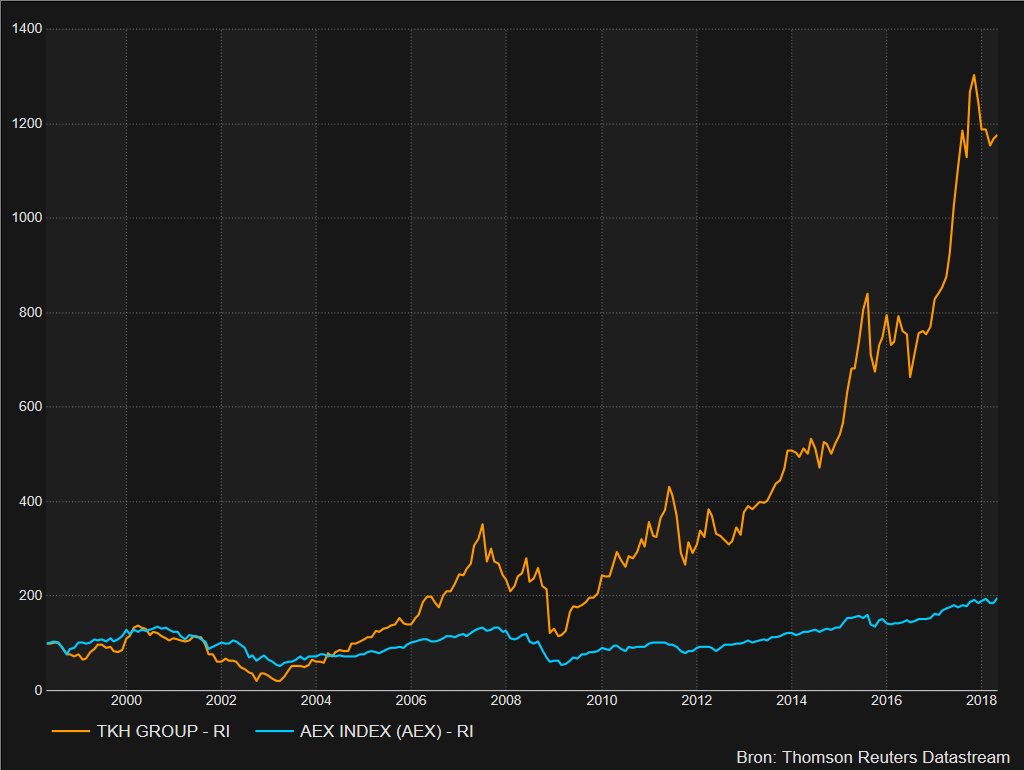Click the 0 y-axis label
Viewport: 1024px width, 770px height.
[39, 690]
